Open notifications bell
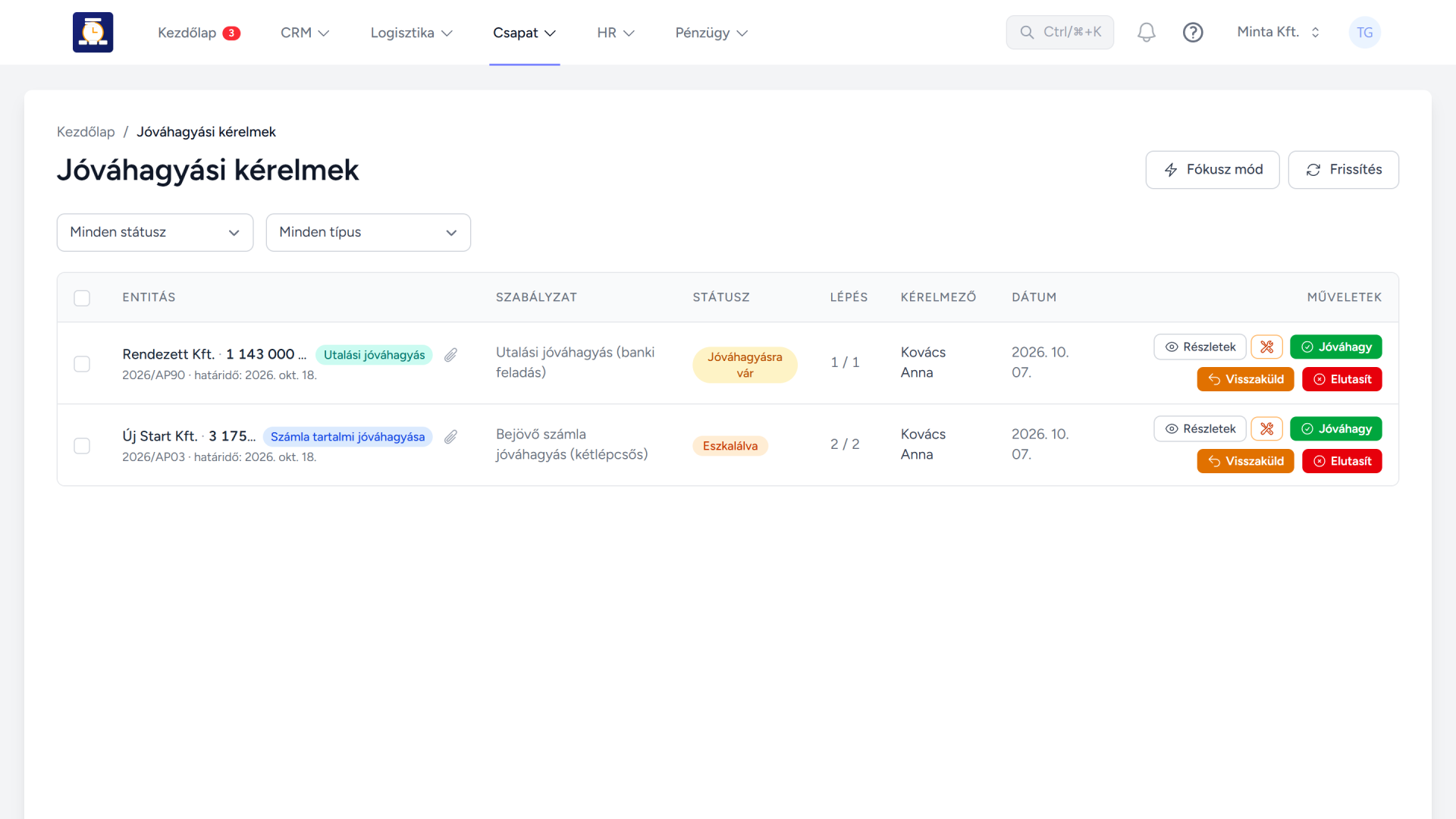The image size is (1456, 819). tap(1146, 33)
